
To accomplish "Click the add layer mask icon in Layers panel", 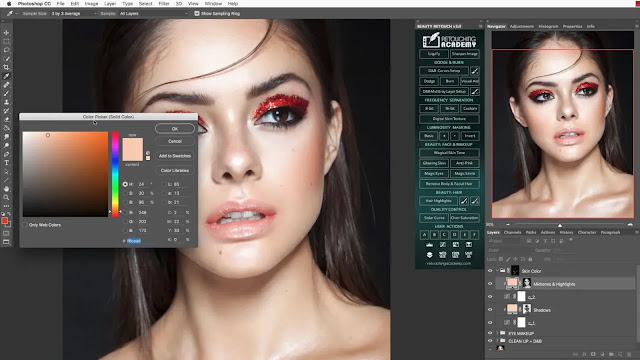I will click(593, 354).
